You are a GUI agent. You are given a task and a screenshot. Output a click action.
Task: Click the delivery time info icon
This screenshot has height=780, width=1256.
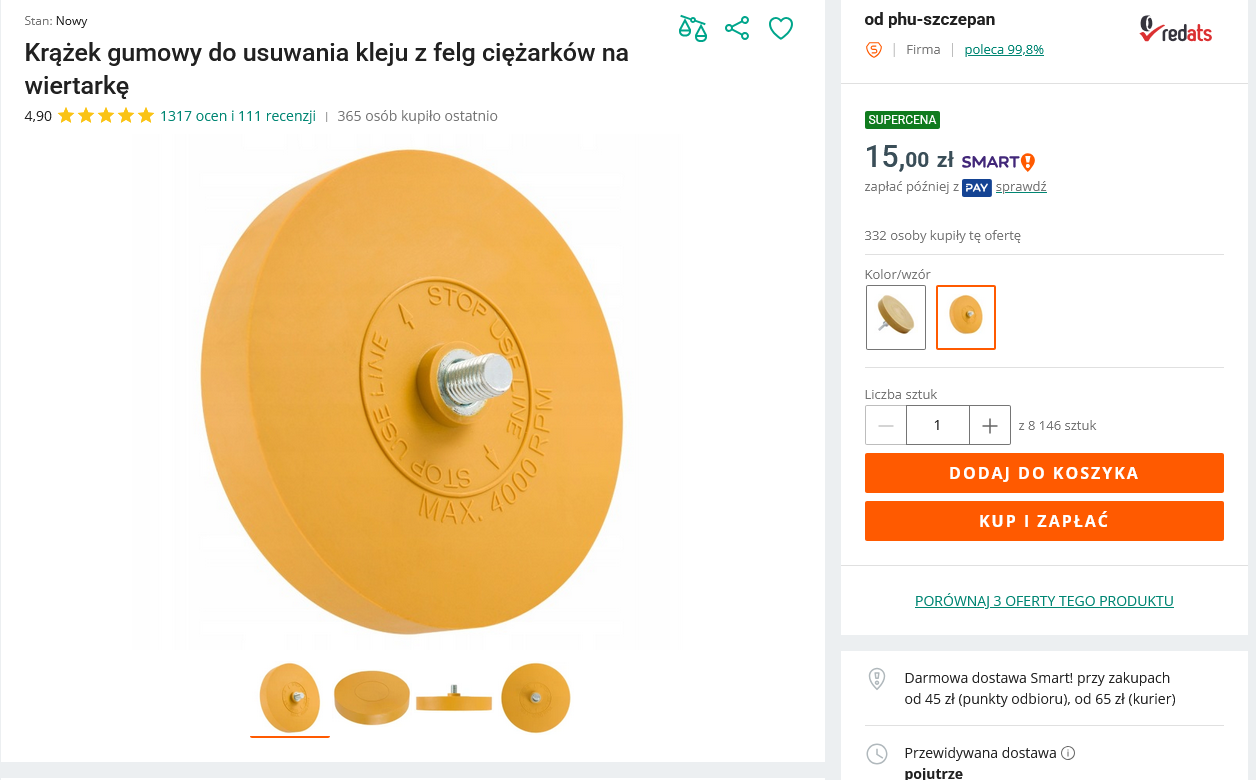tap(1068, 753)
